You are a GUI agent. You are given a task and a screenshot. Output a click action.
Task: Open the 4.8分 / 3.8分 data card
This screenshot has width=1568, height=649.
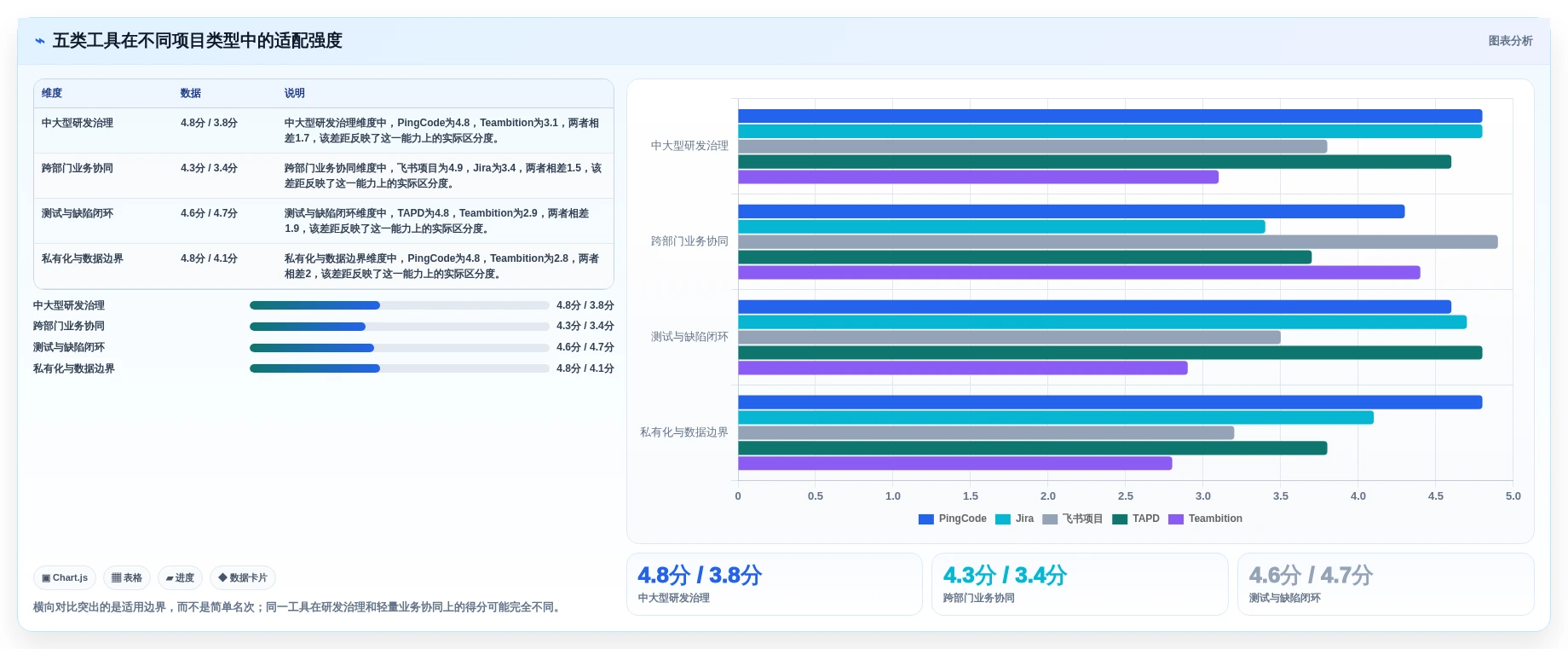click(x=775, y=584)
